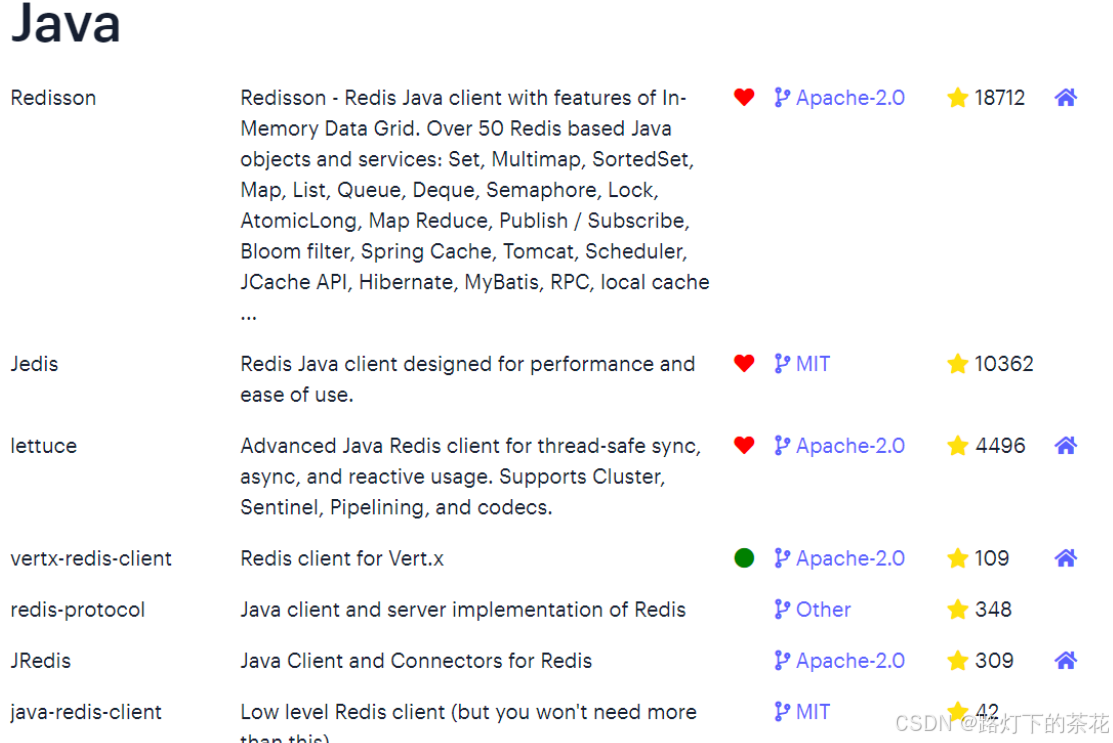The height and width of the screenshot is (743, 1113).
Task: Click the green dot in vertx-redis-client row
Action: (x=744, y=558)
